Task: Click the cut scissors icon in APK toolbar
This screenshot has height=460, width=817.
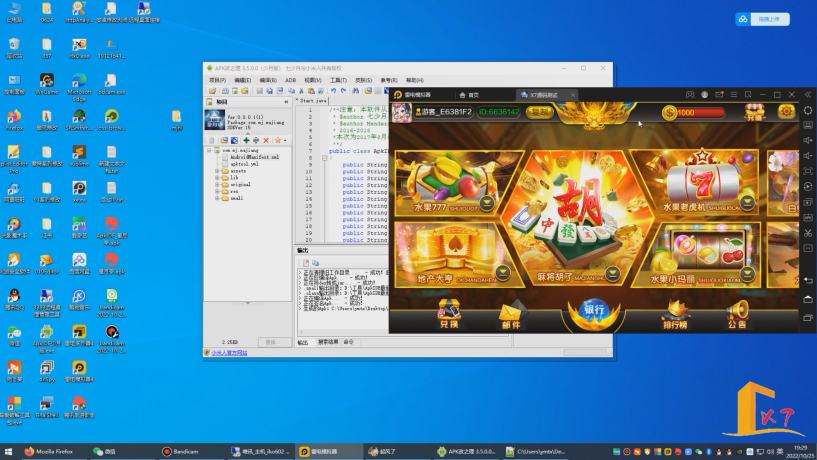Action: (301, 91)
